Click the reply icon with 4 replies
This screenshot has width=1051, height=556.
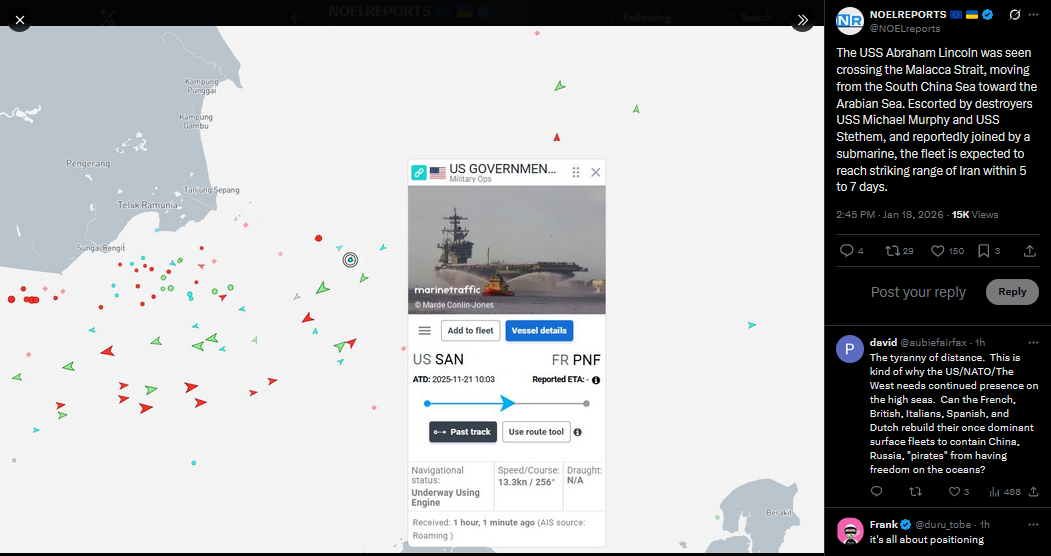point(847,251)
